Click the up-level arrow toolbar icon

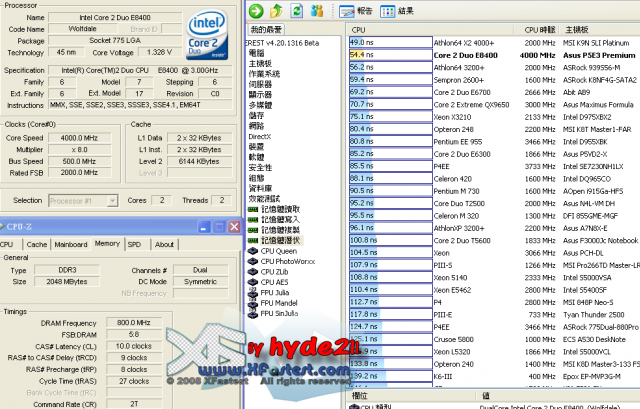[276, 11]
